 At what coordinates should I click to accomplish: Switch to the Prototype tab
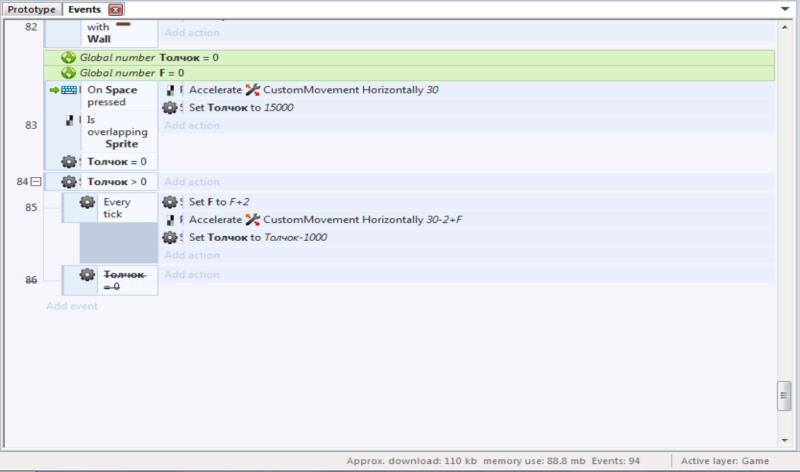31,9
